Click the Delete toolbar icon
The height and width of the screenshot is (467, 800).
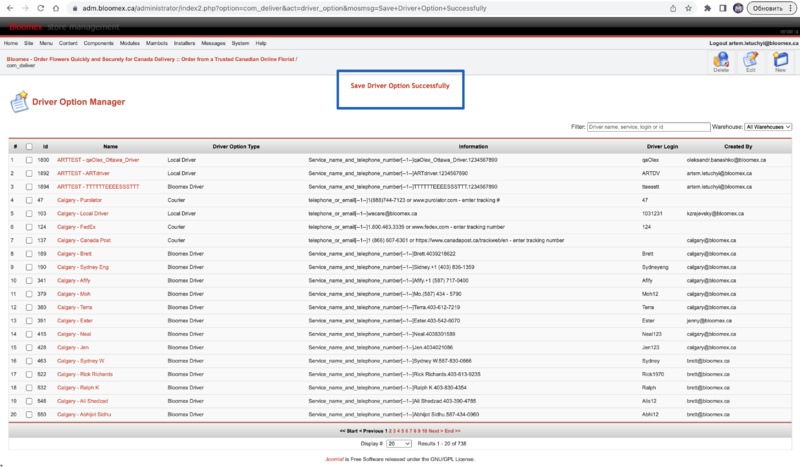[721, 62]
